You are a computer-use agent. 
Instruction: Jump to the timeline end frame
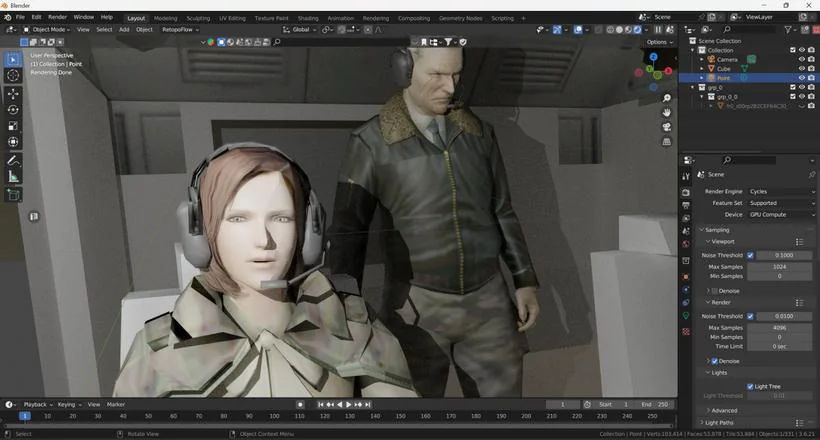368,404
